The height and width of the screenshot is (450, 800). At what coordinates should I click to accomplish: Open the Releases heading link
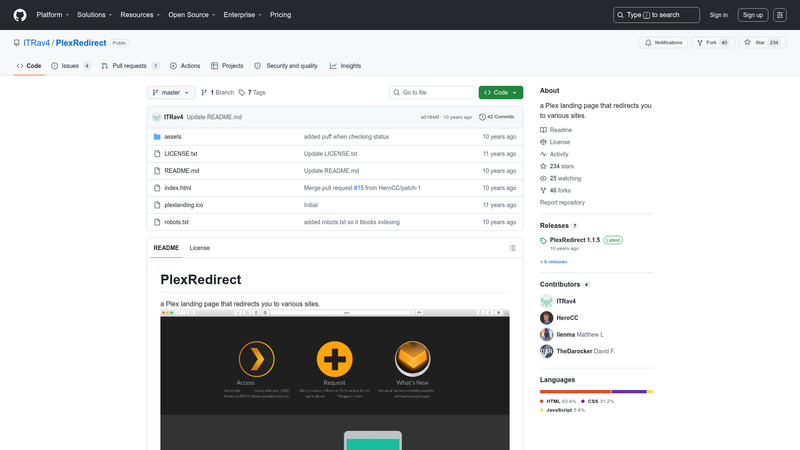pyautogui.click(x=554, y=226)
